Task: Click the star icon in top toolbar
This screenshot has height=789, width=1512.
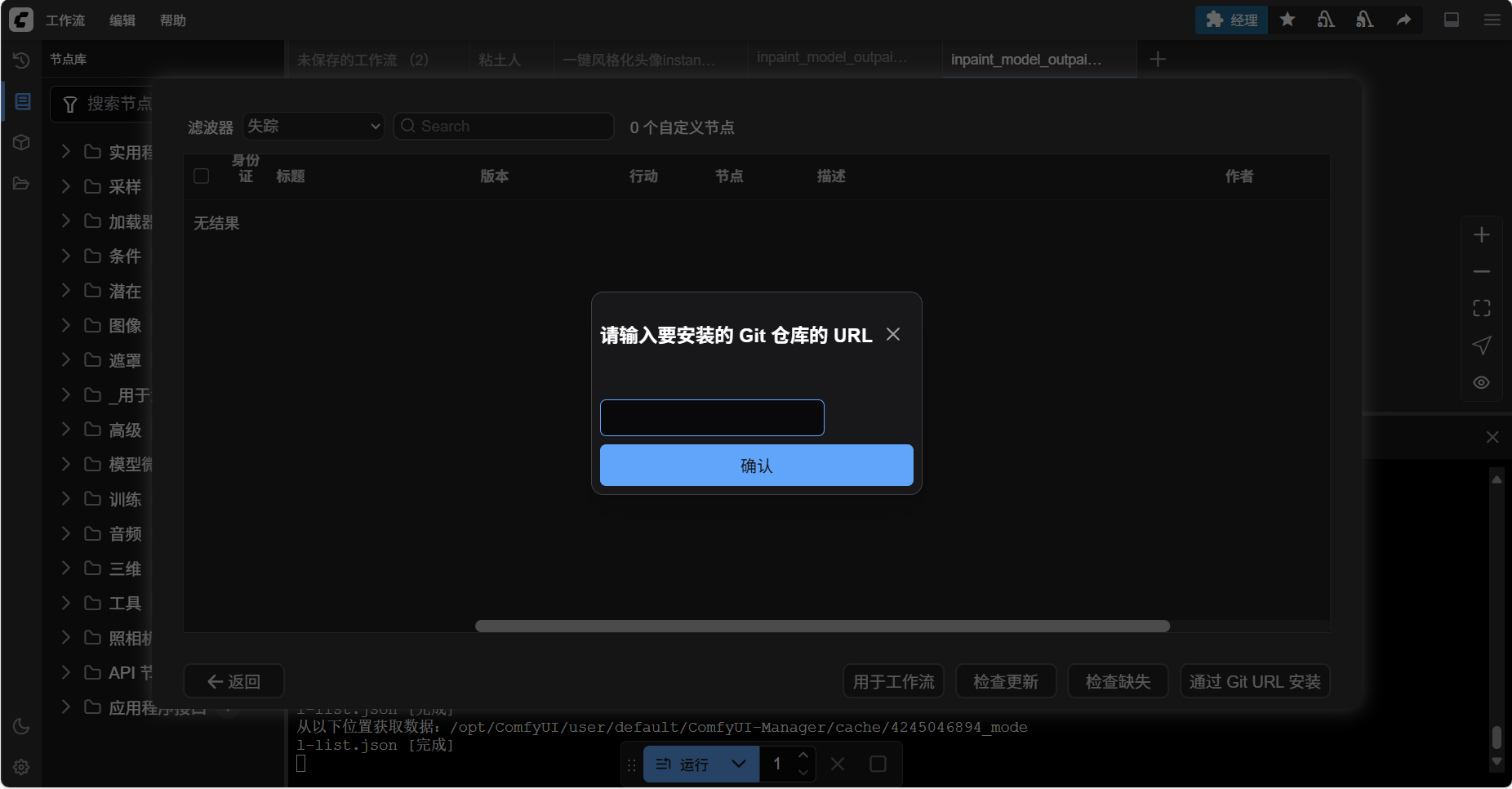Action: [x=1287, y=20]
